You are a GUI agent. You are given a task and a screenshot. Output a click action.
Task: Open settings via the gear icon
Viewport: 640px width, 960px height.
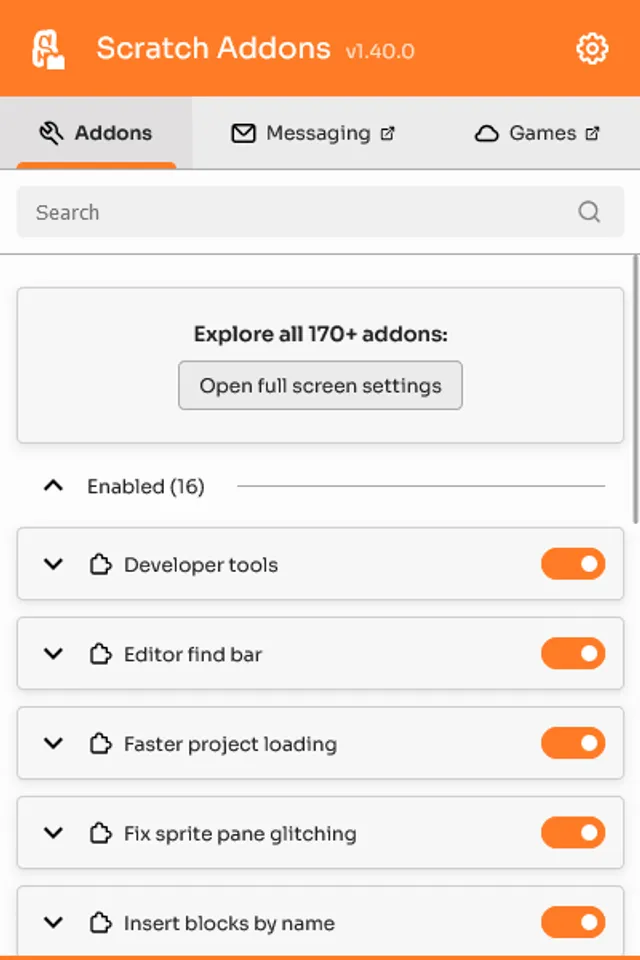pyautogui.click(x=592, y=48)
